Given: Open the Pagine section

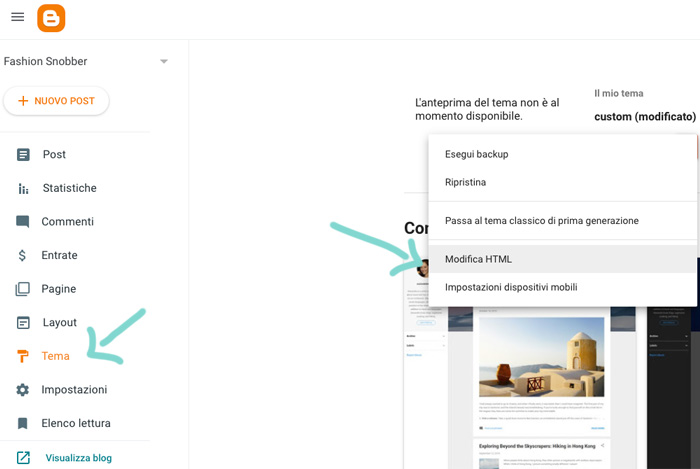Looking at the screenshot, I should [58, 289].
